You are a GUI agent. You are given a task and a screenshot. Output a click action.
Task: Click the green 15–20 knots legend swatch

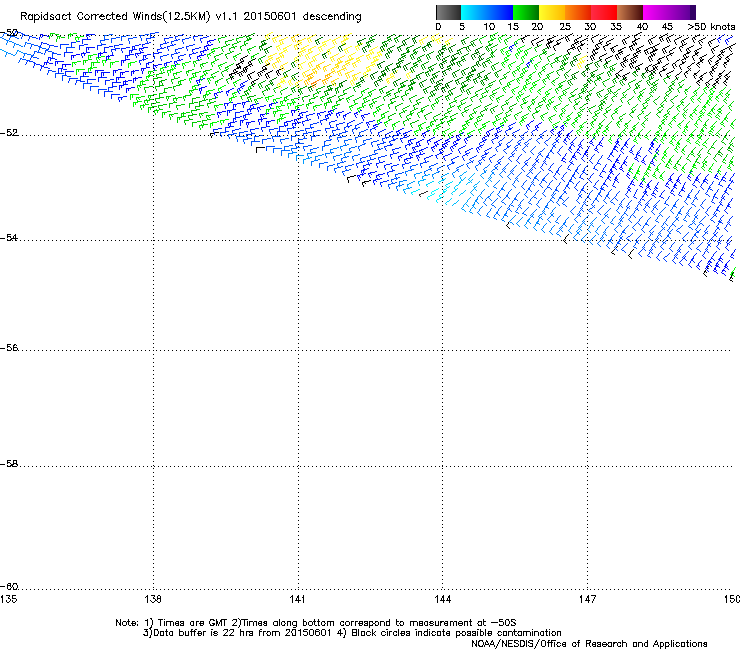click(x=526, y=12)
